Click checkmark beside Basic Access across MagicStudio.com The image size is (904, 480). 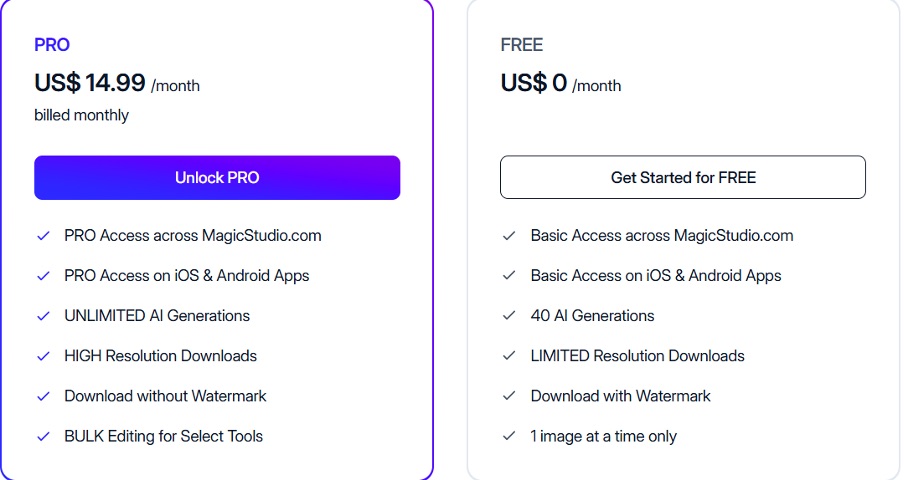(510, 236)
